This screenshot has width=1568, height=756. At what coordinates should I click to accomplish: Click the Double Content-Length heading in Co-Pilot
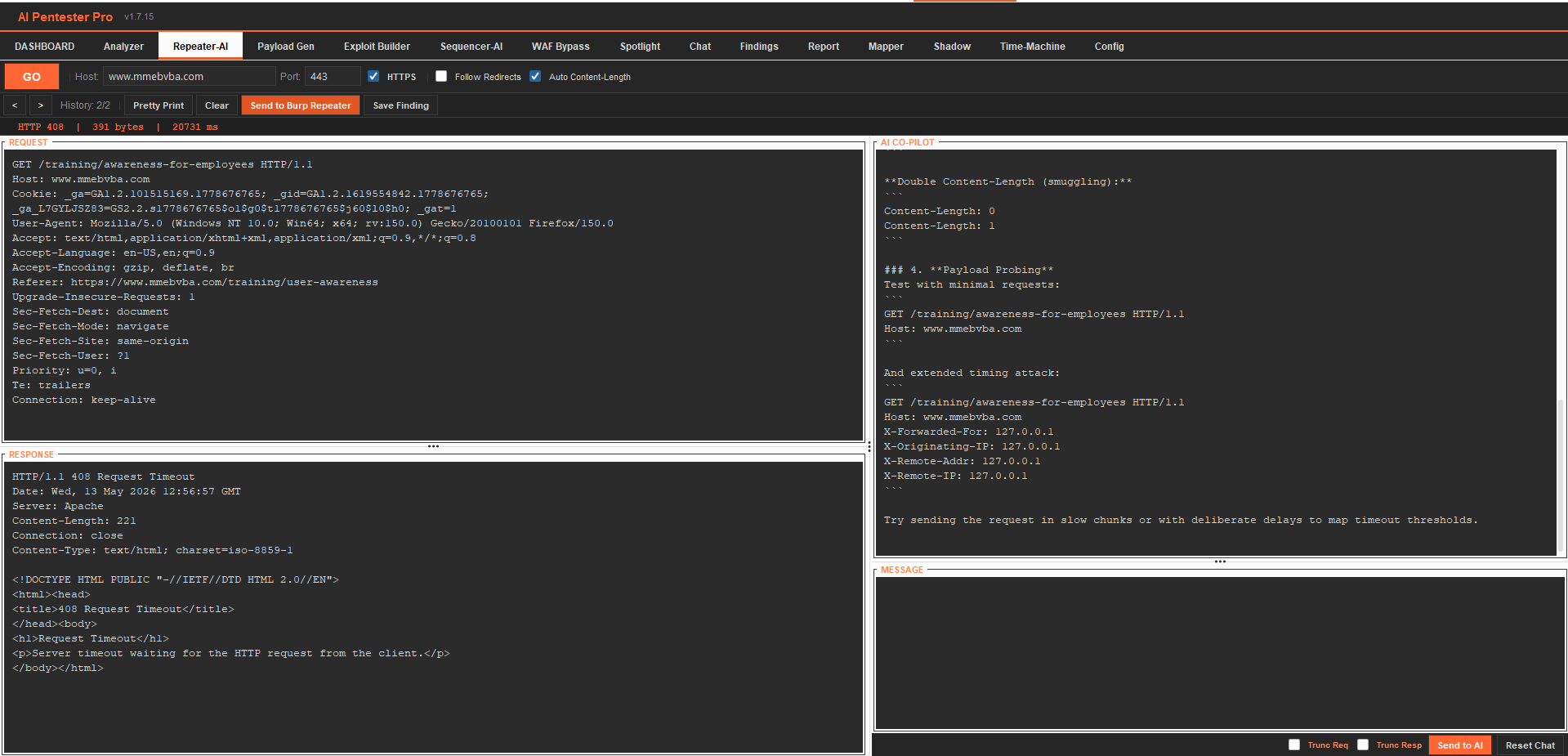pos(1007,181)
